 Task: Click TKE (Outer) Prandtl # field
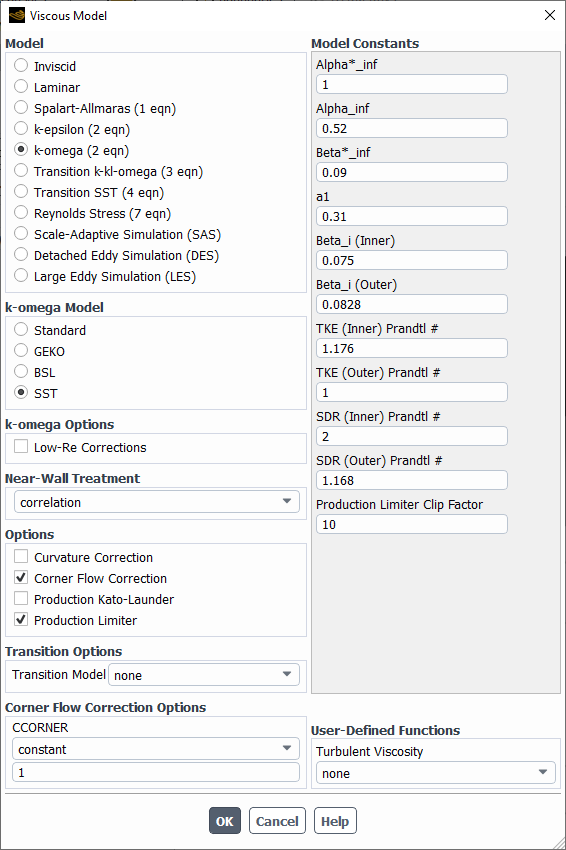coord(412,392)
